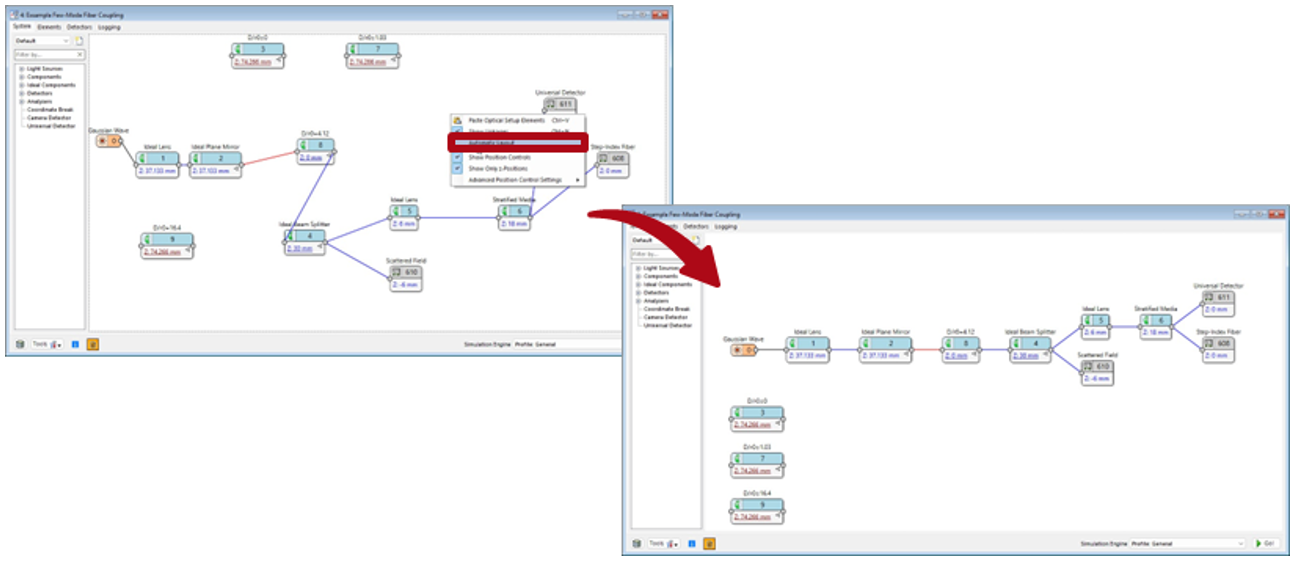1293x562 pixels.
Task: Click the paste icon in the context menu
Action: 457,120
